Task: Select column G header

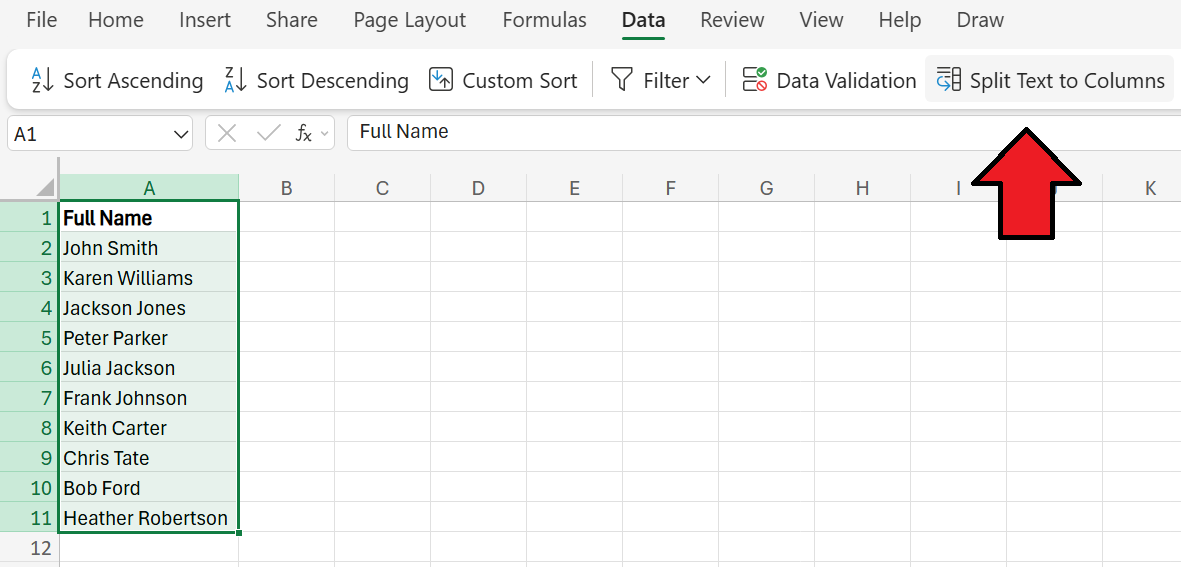Action: click(767, 188)
